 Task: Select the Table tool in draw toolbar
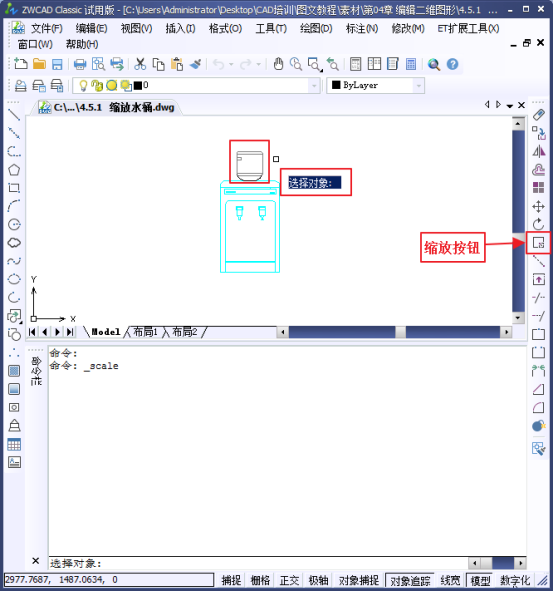[14, 444]
